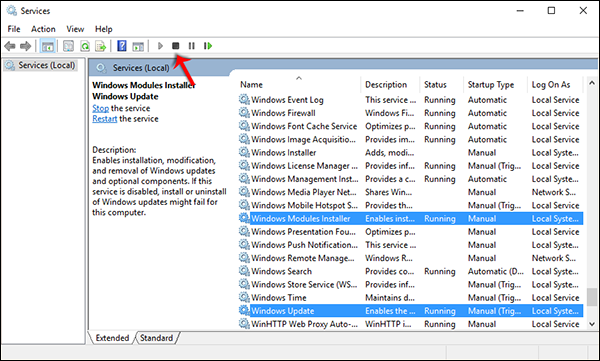Image resolution: width=600 pixels, height=361 pixels.
Task: Click gear icon next to Windows Store Service
Action: [244, 284]
